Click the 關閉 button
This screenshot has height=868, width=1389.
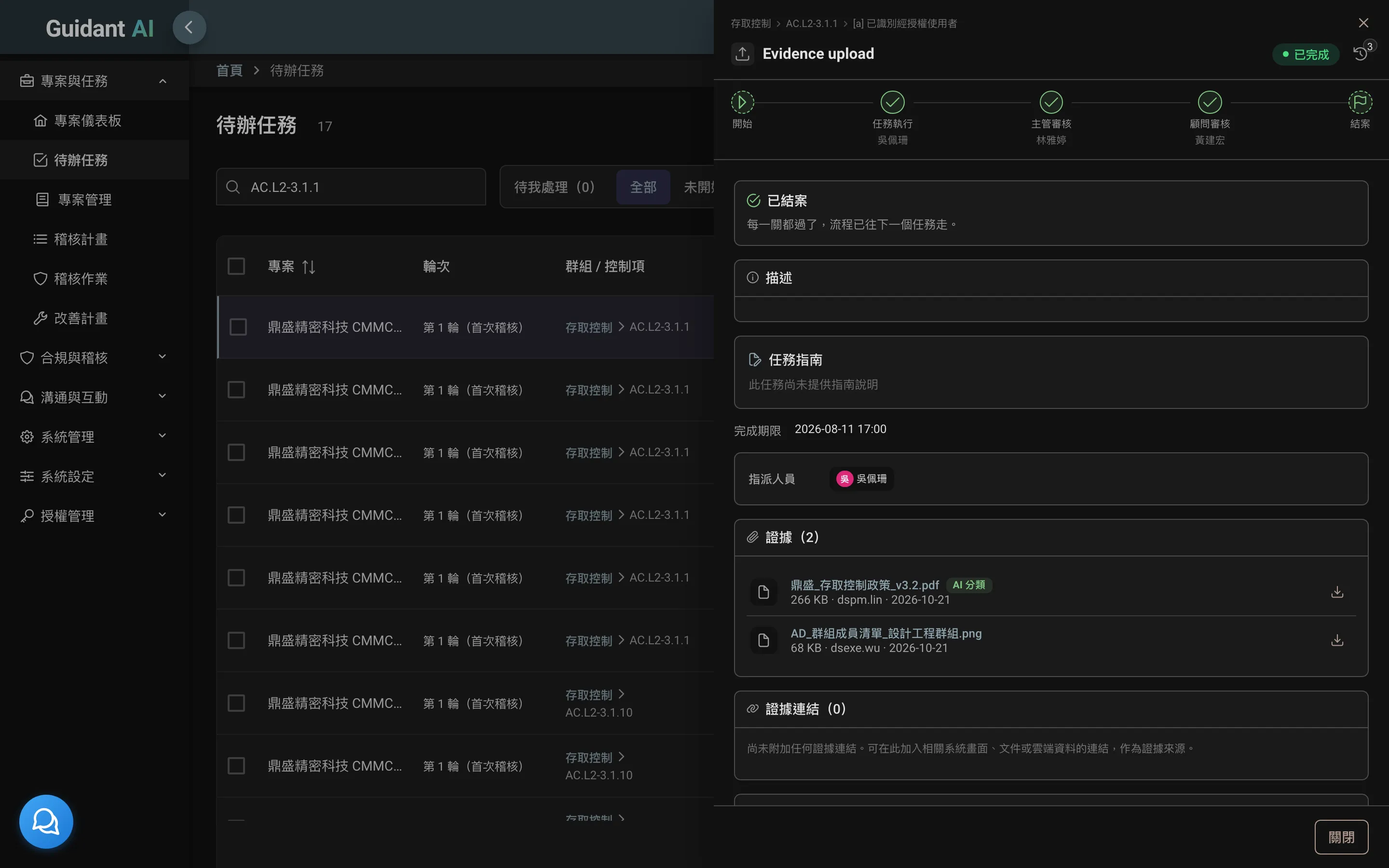[1341, 837]
